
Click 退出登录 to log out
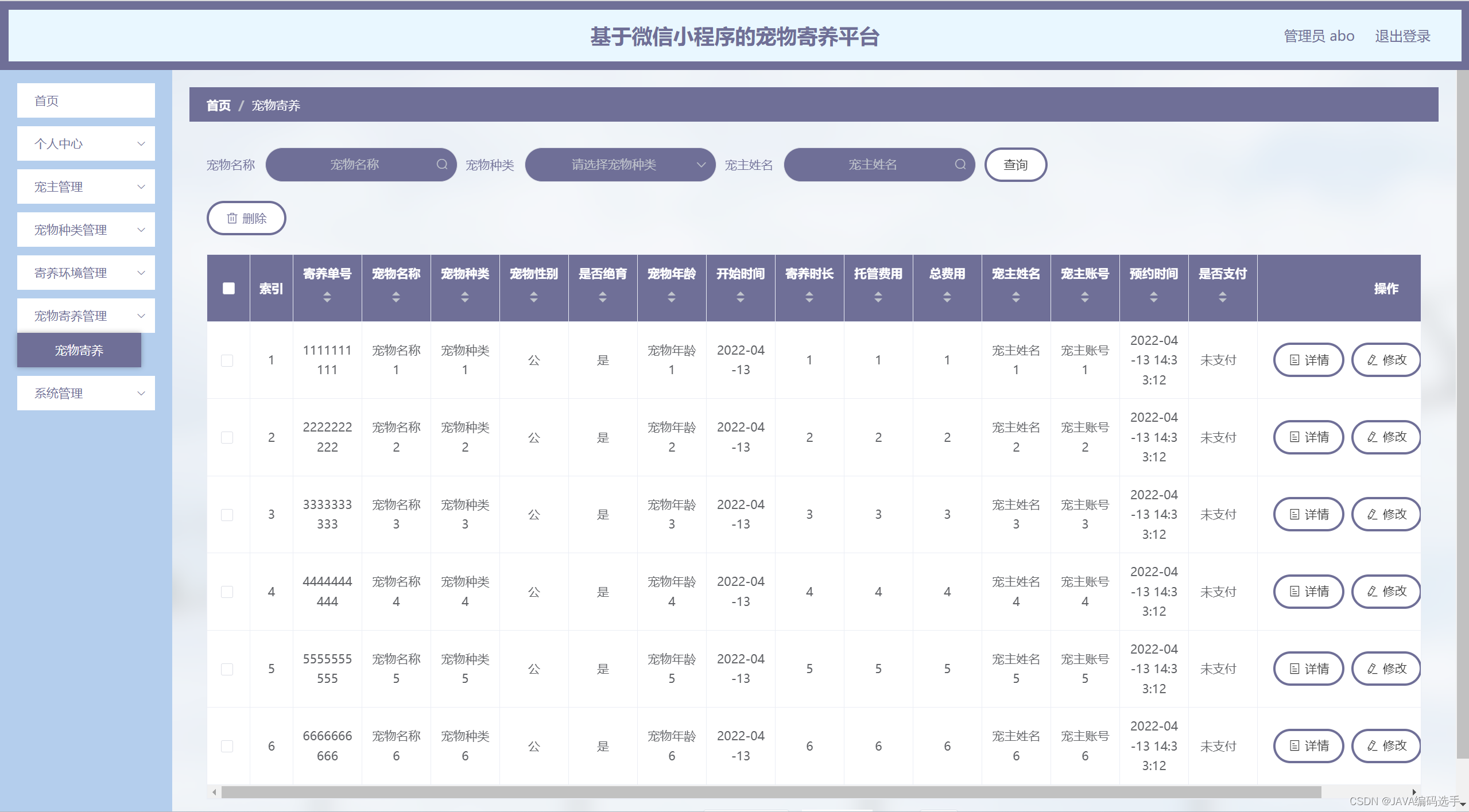click(x=1402, y=36)
